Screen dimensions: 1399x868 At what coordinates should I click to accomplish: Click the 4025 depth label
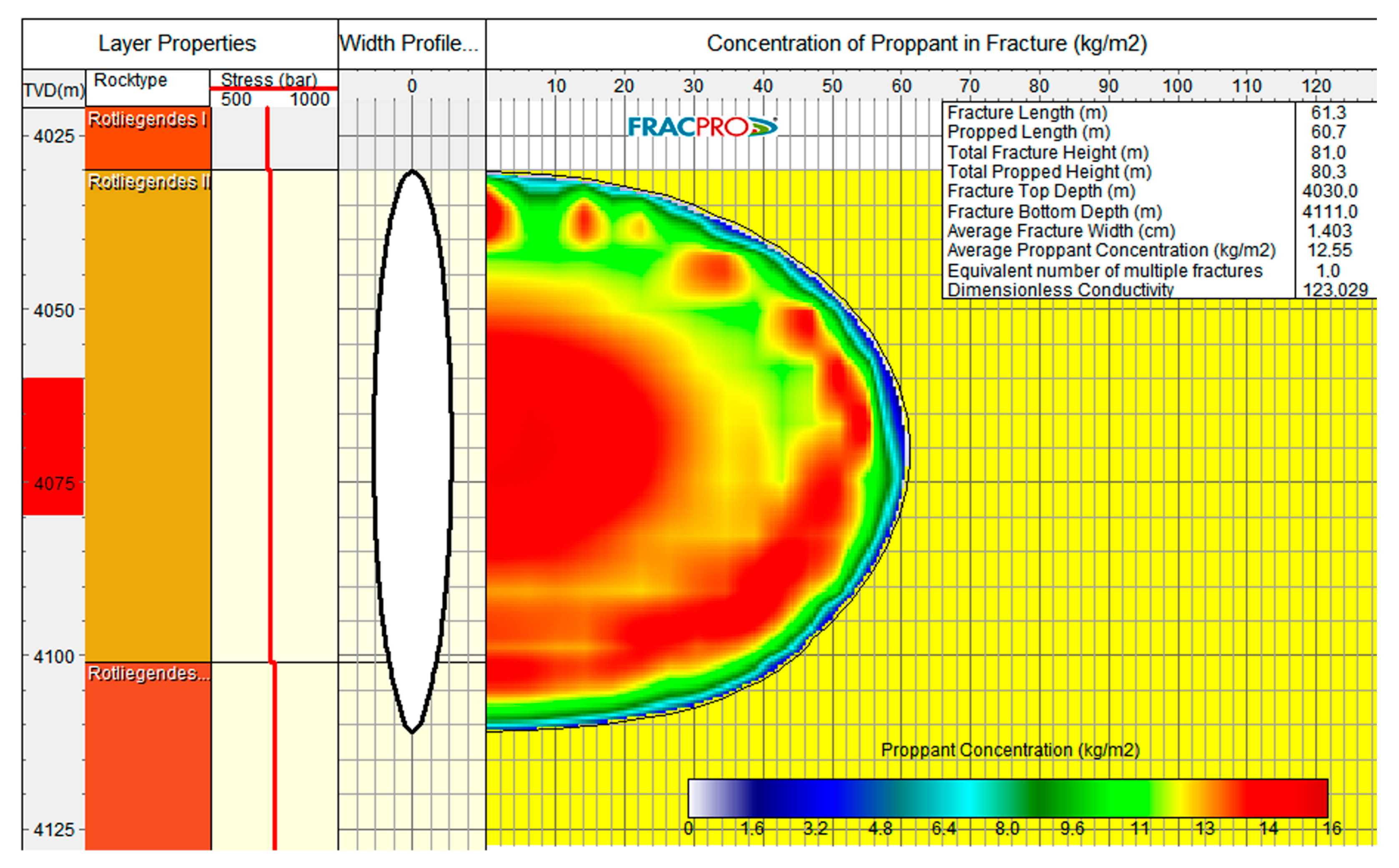pyautogui.click(x=54, y=137)
